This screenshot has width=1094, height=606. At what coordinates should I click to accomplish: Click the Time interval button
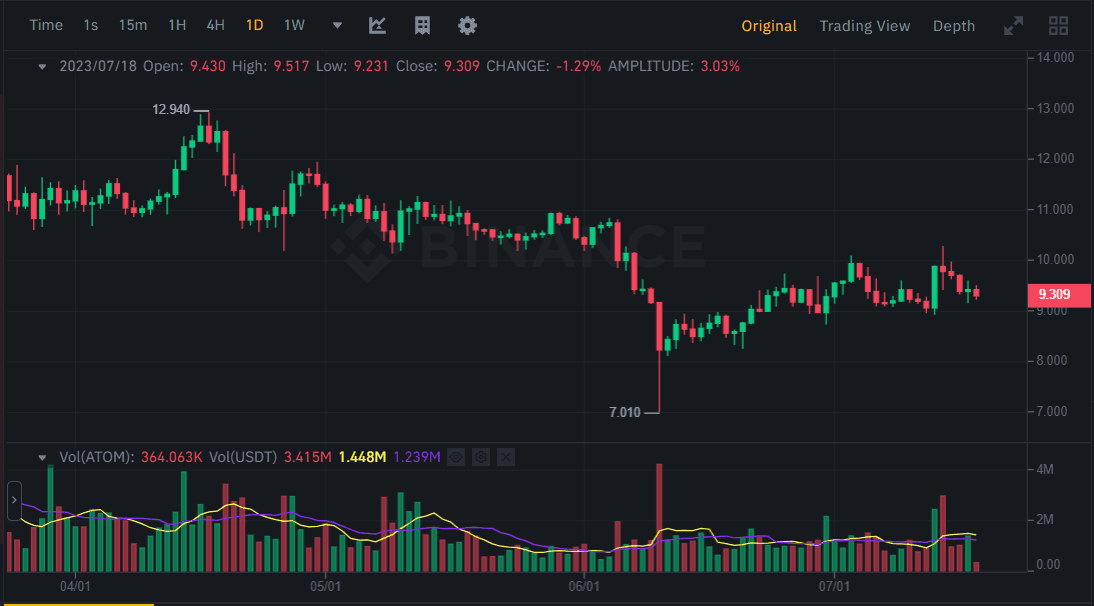pyautogui.click(x=46, y=25)
